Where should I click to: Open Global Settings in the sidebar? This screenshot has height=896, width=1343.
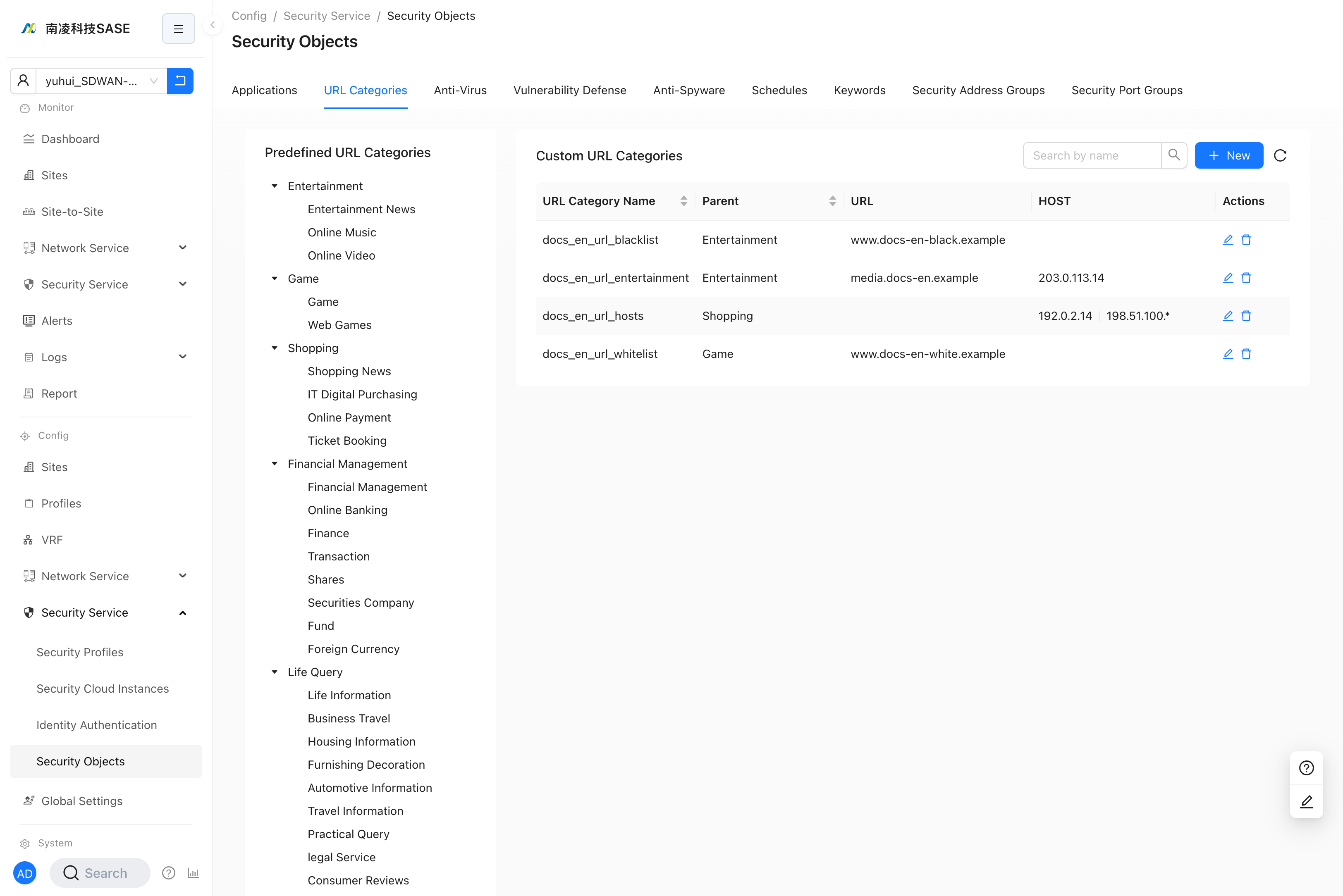(x=106, y=801)
